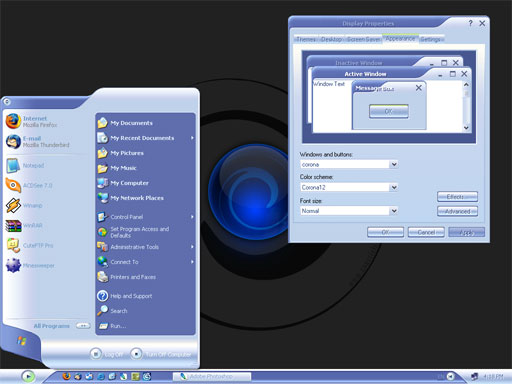Switch to the Themes tab
Image resolution: width=512 pixels, height=384 pixels.
tap(306, 39)
